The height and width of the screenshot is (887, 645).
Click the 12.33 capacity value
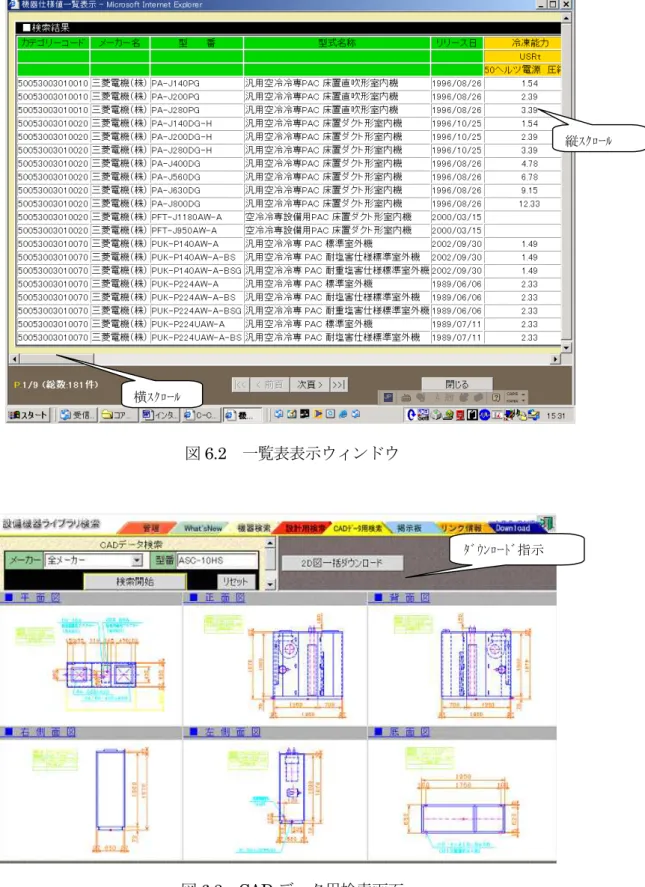tap(529, 204)
